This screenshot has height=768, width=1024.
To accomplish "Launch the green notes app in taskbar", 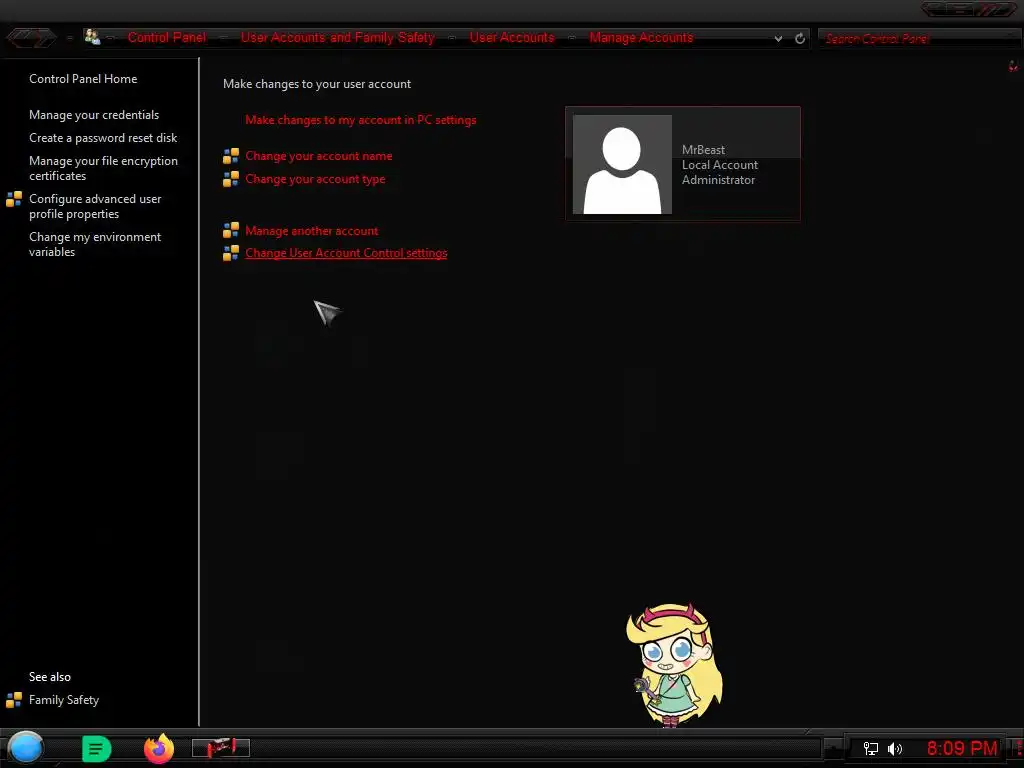I will (96, 748).
